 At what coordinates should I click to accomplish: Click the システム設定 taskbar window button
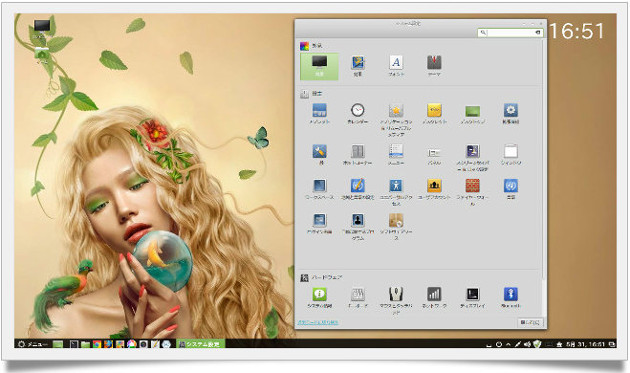pyautogui.click(x=200, y=344)
